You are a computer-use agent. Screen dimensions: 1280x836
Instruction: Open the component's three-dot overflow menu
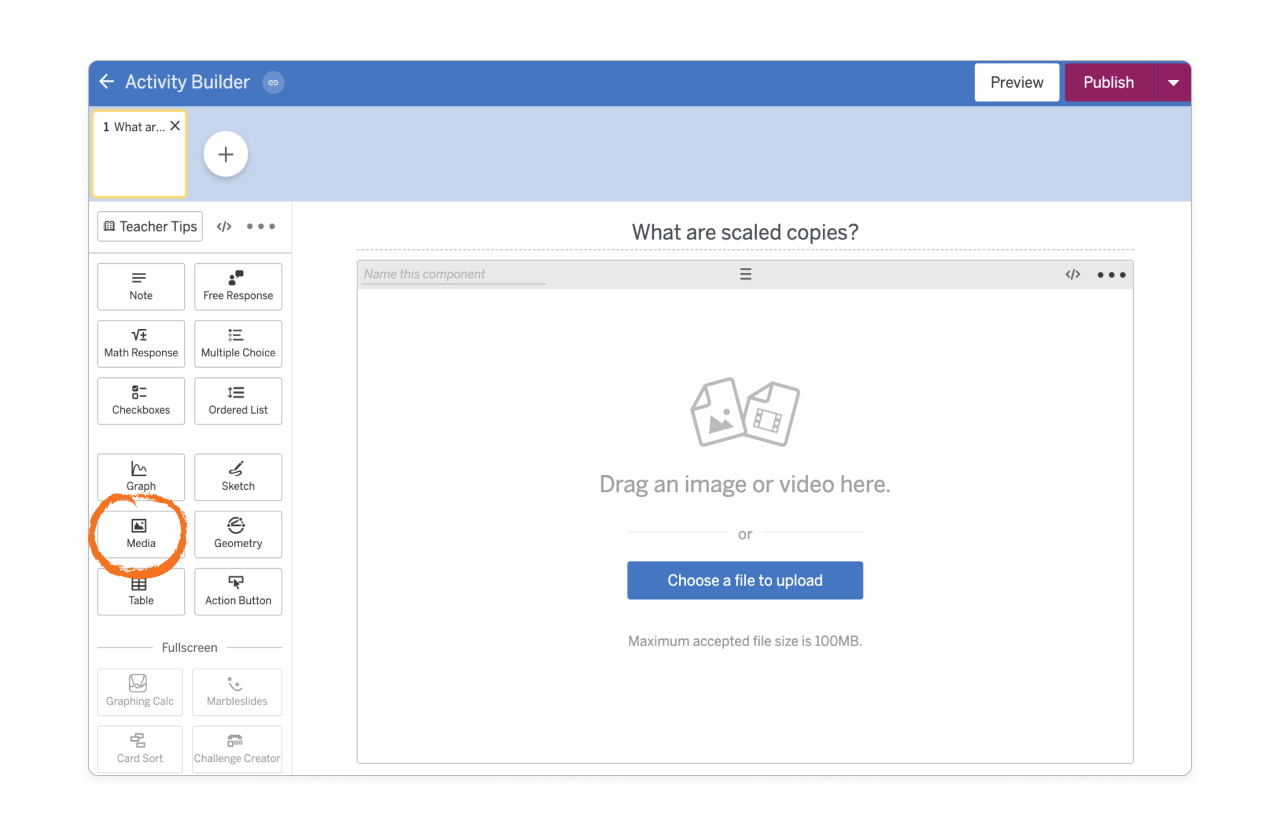(1111, 273)
